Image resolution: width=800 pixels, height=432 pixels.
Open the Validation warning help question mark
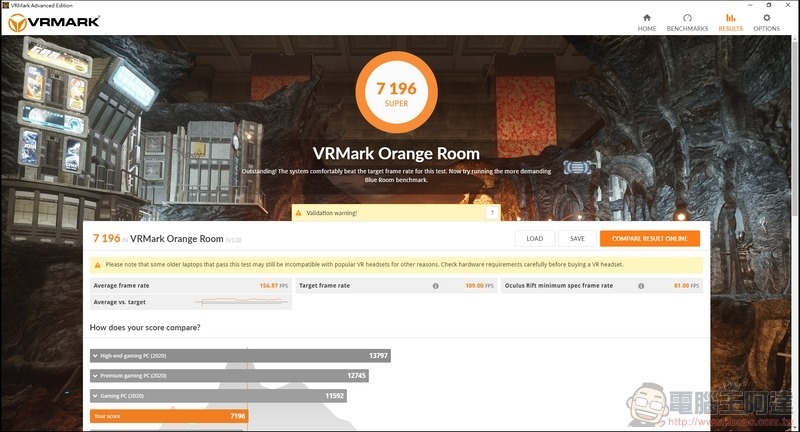492,213
